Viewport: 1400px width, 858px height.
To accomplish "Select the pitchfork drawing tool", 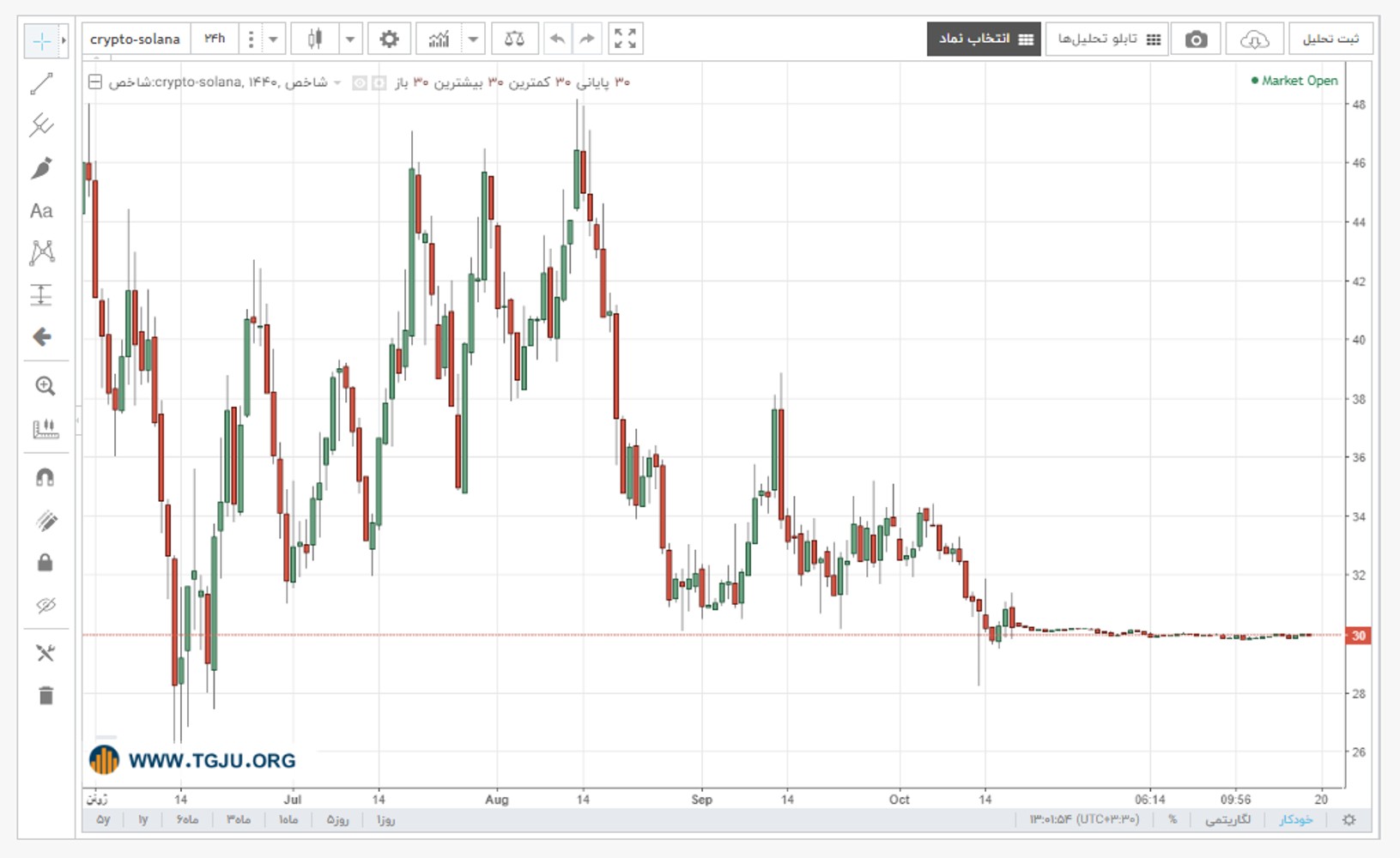I will [x=41, y=125].
